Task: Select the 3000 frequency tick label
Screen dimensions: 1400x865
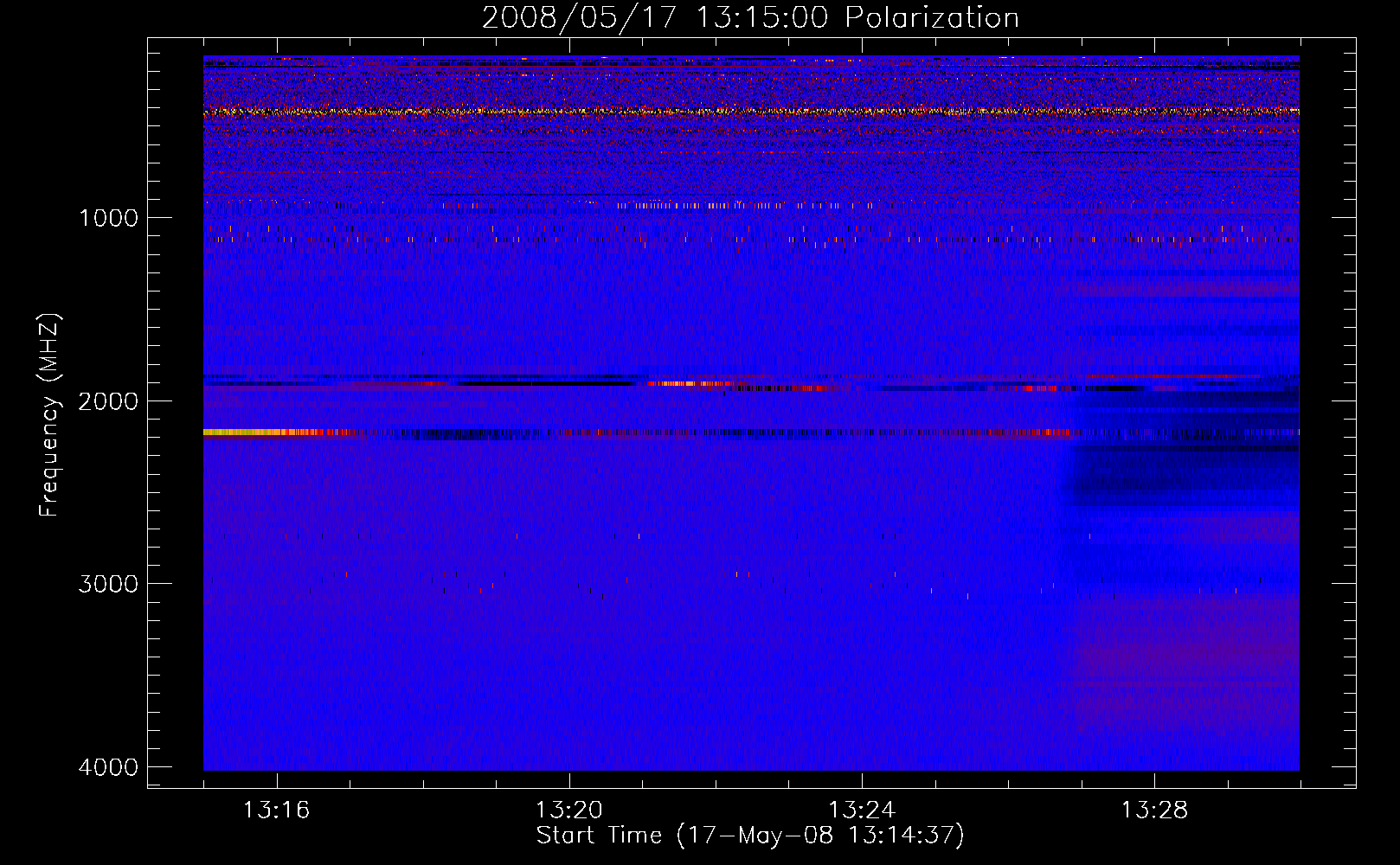Action: (108, 584)
